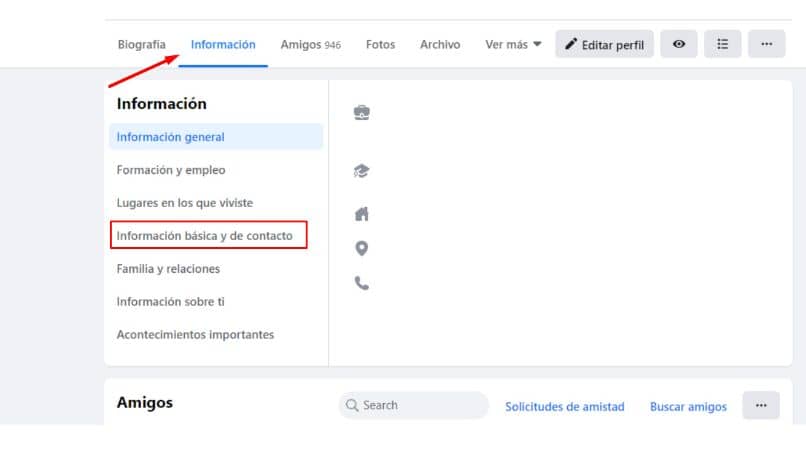Click the friends Search input field
Screen dimensions: 806x462
tap(413, 405)
